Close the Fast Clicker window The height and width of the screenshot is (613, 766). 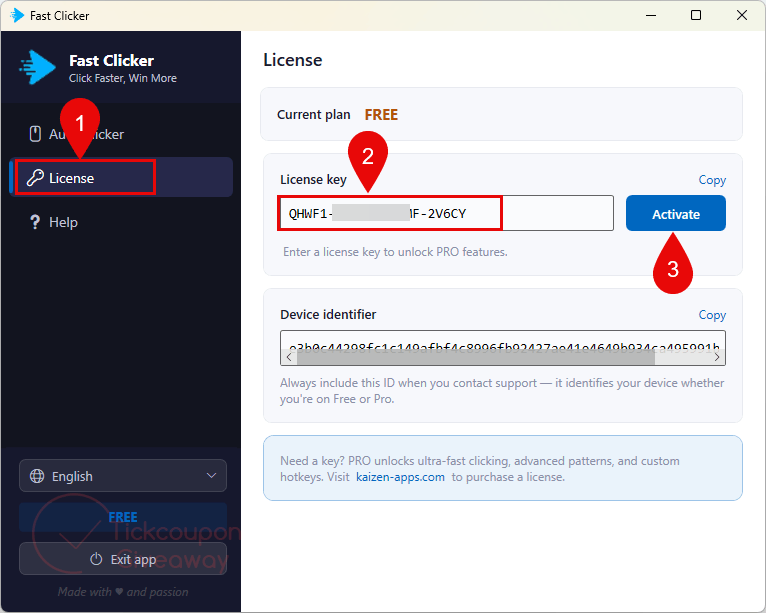[x=742, y=16]
